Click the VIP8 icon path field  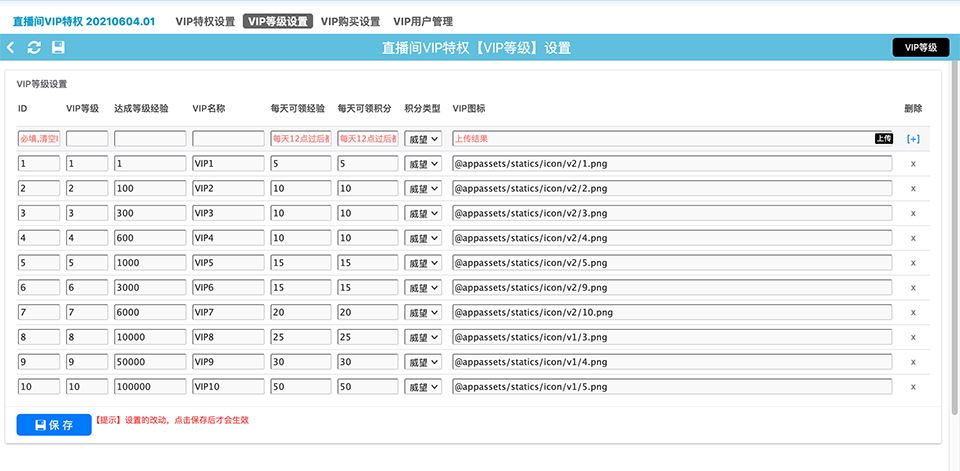(671, 337)
